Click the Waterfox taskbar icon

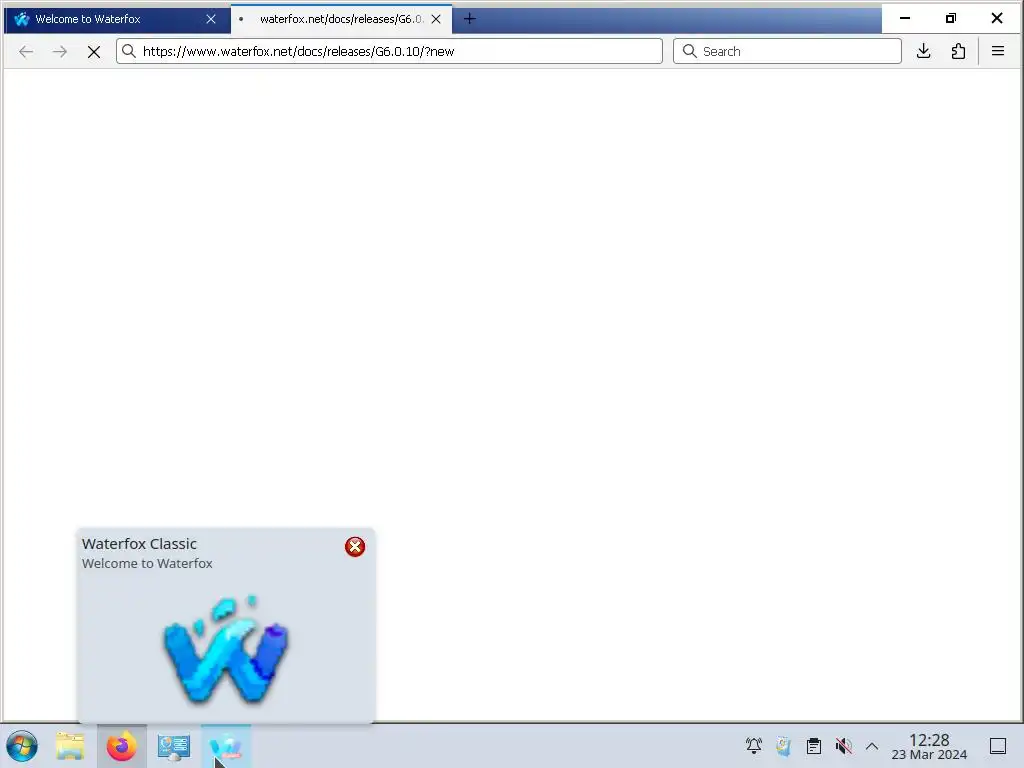[x=226, y=746]
